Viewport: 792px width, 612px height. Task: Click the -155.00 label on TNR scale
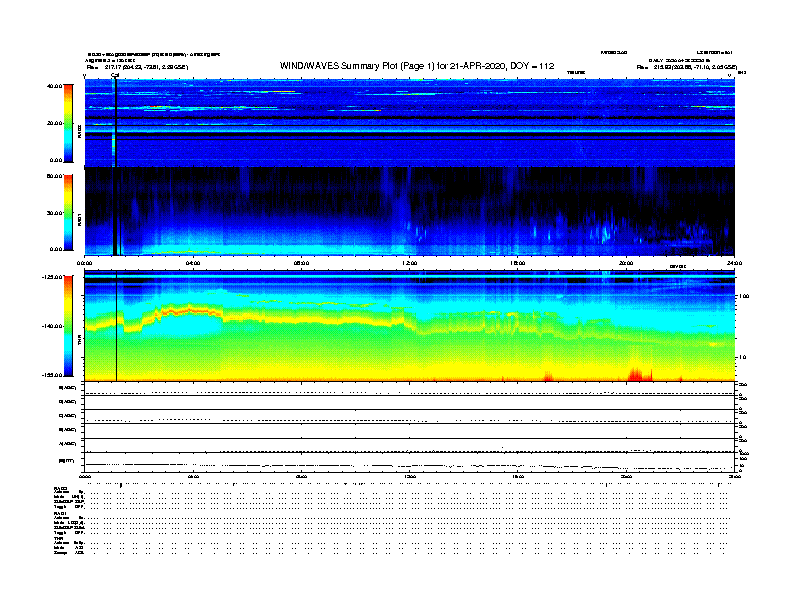click(52, 375)
